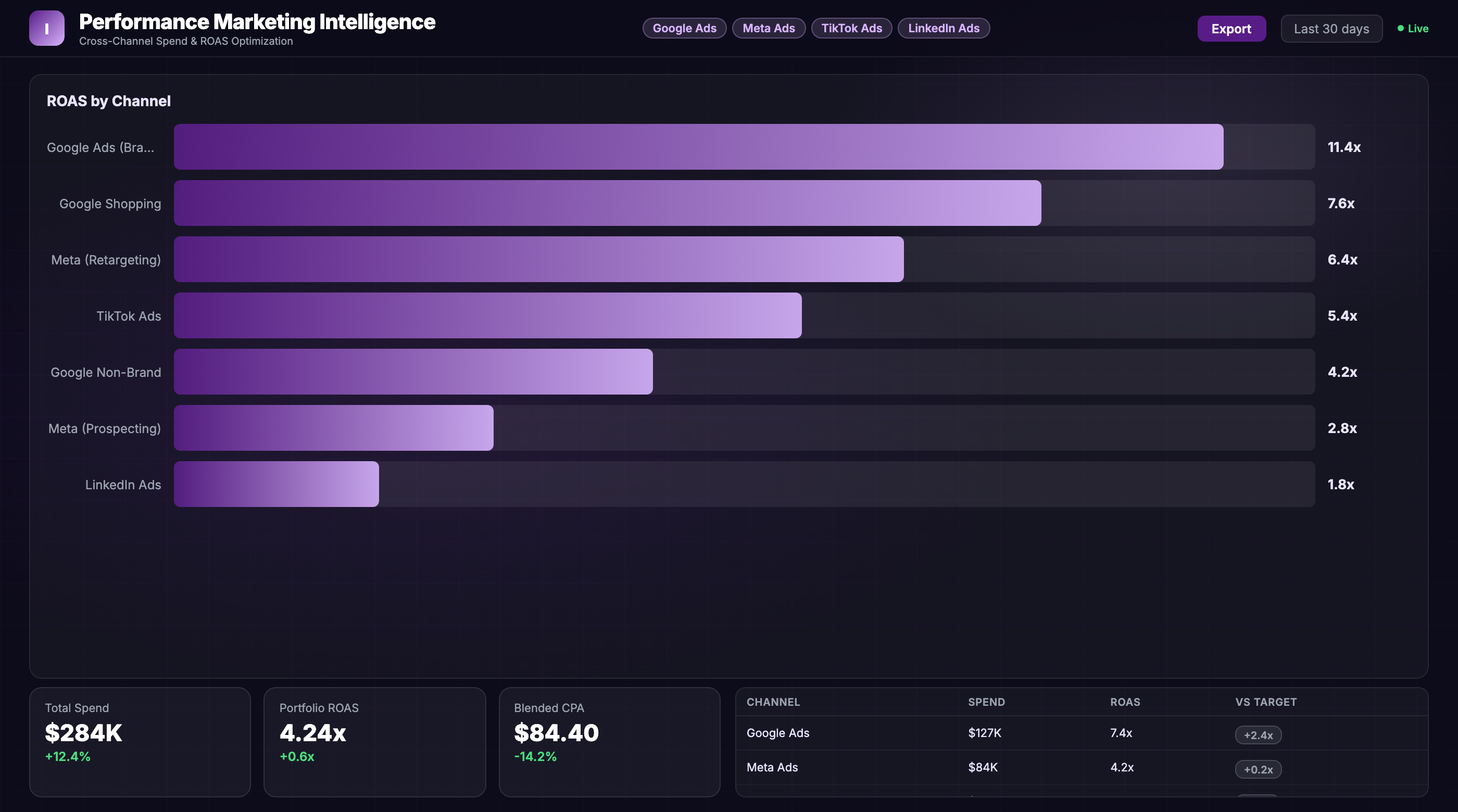Click the $127K spend cell
Image resolution: width=1458 pixels, height=812 pixels.
(x=985, y=733)
